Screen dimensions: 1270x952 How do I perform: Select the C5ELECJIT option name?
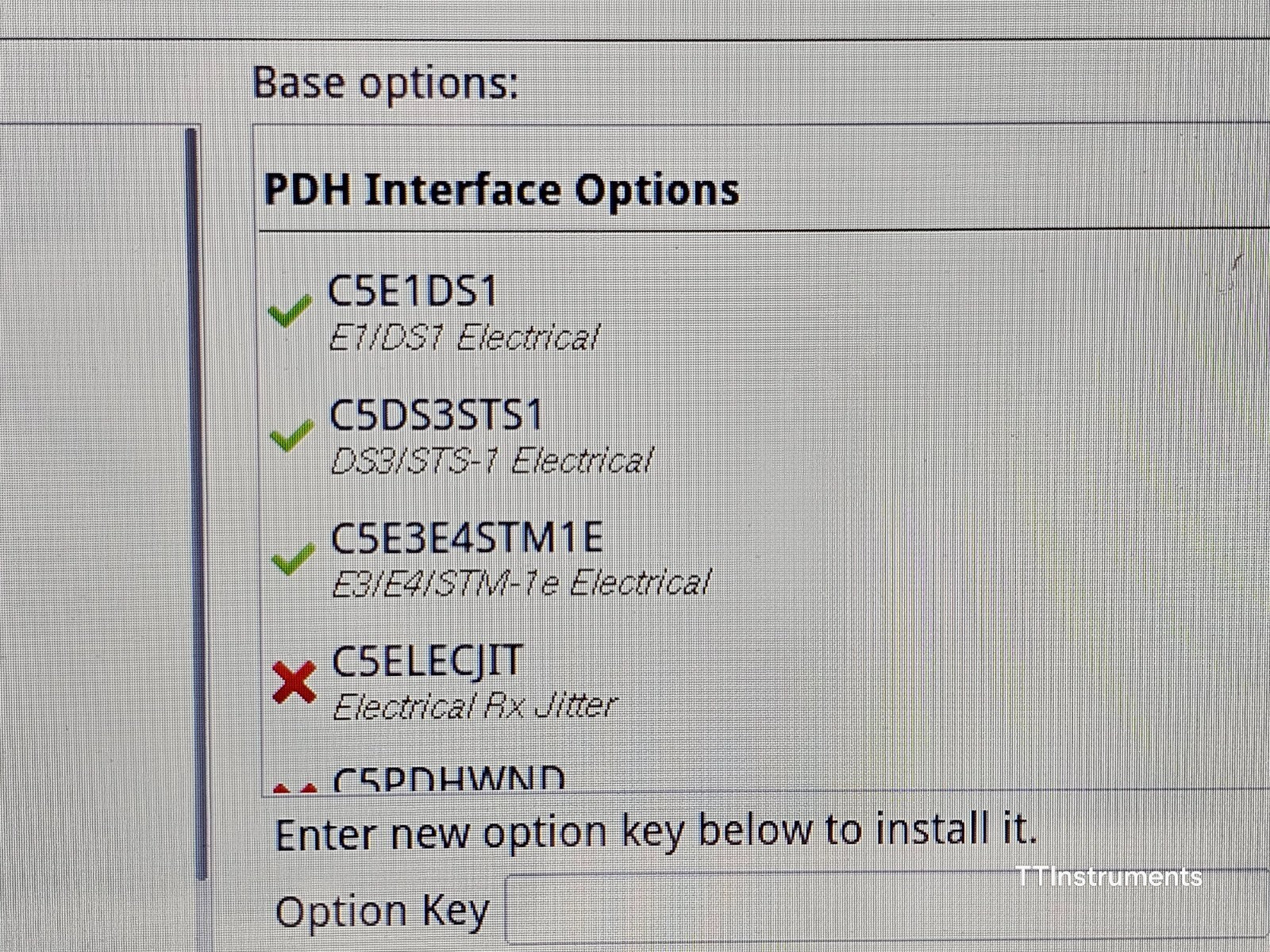427,662
